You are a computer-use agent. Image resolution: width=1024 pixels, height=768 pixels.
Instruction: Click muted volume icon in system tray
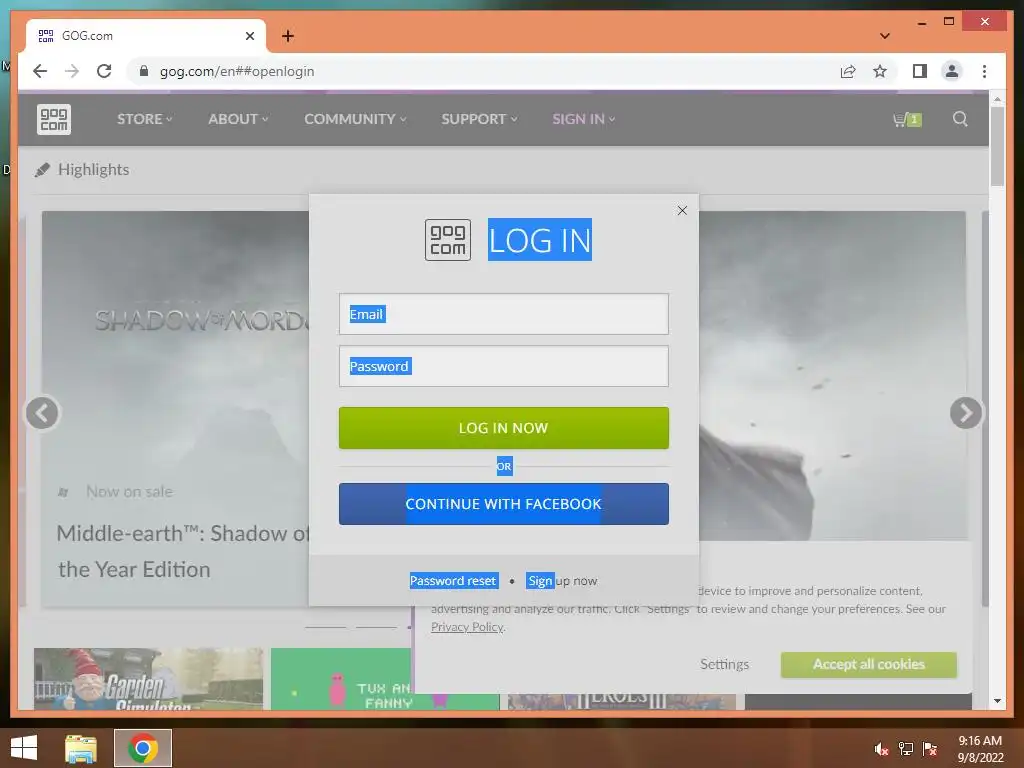pyautogui.click(x=881, y=749)
